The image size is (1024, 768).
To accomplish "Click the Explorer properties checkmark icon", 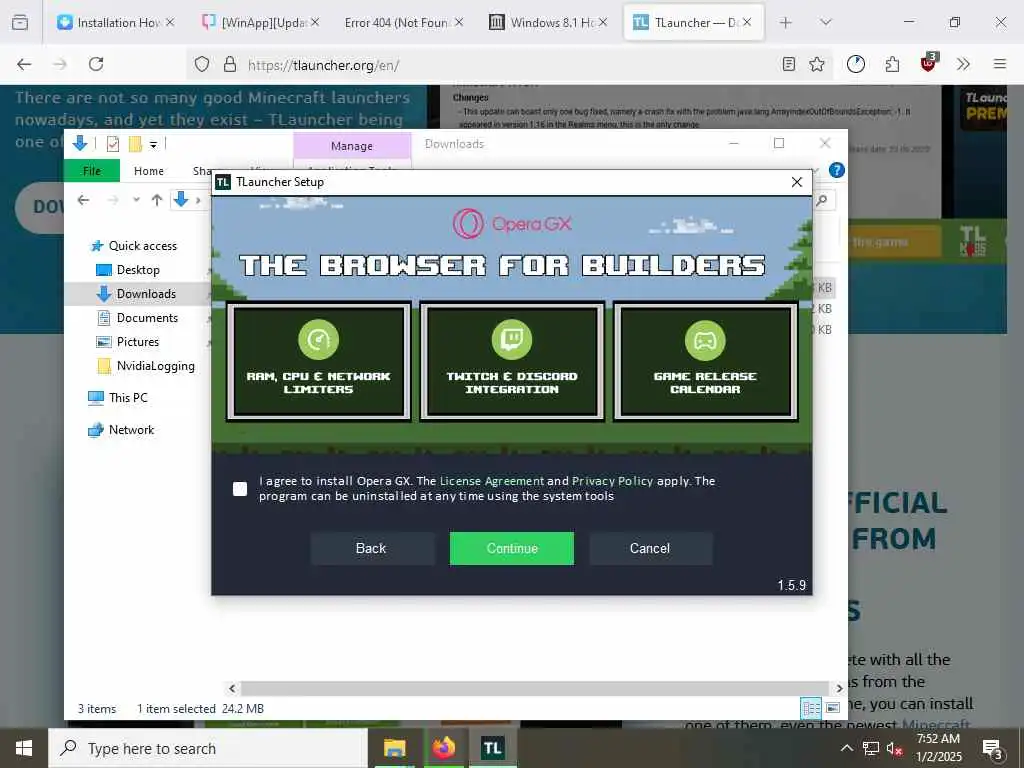I will [x=113, y=144].
